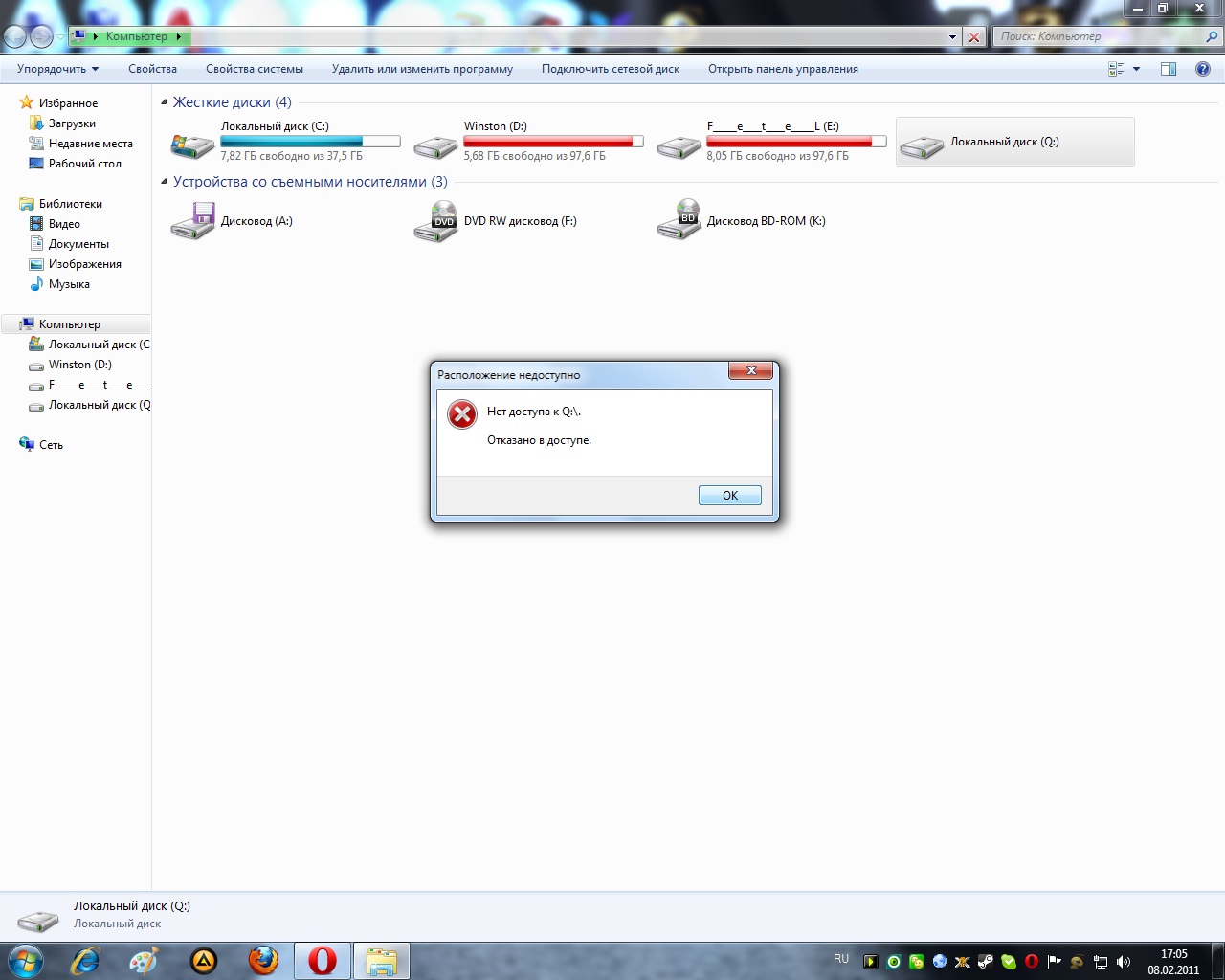
Task: Open the Документы library
Action: click(78, 244)
